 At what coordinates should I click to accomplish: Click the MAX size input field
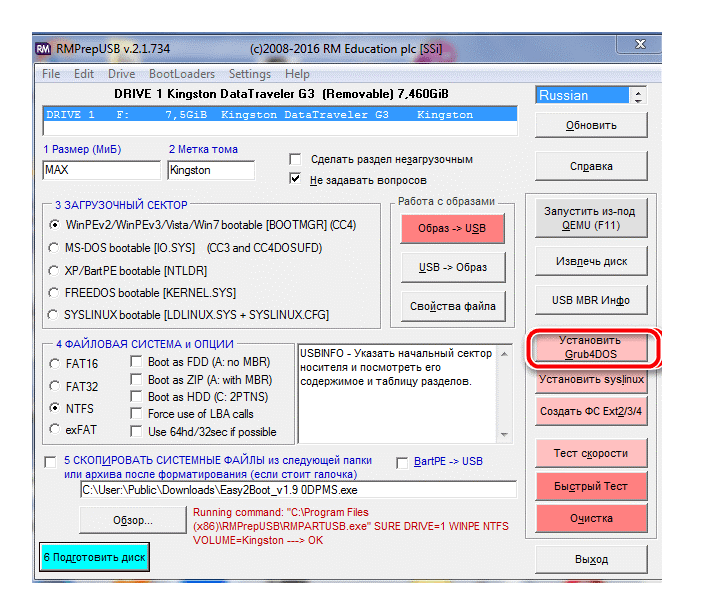[101, 170]
